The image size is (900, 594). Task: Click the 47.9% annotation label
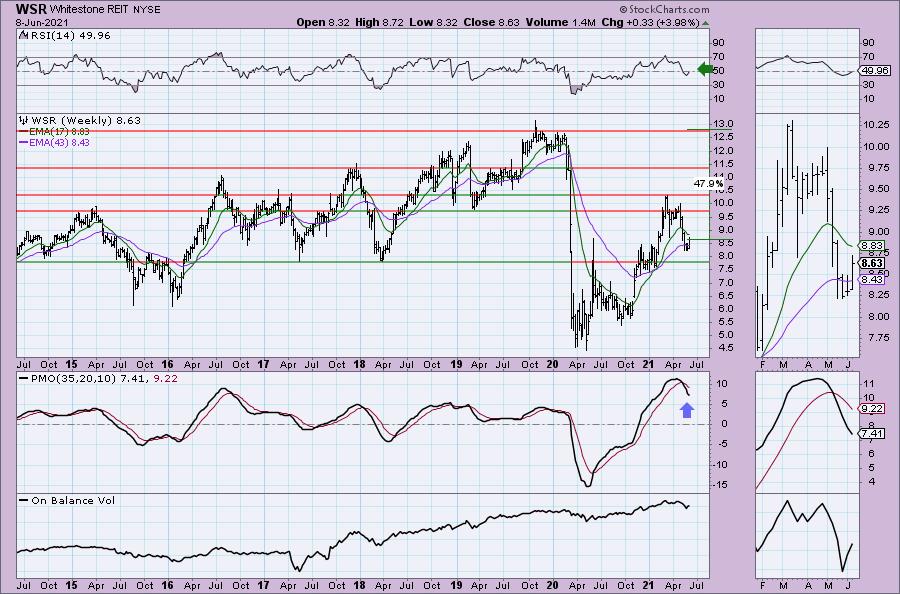708,184
